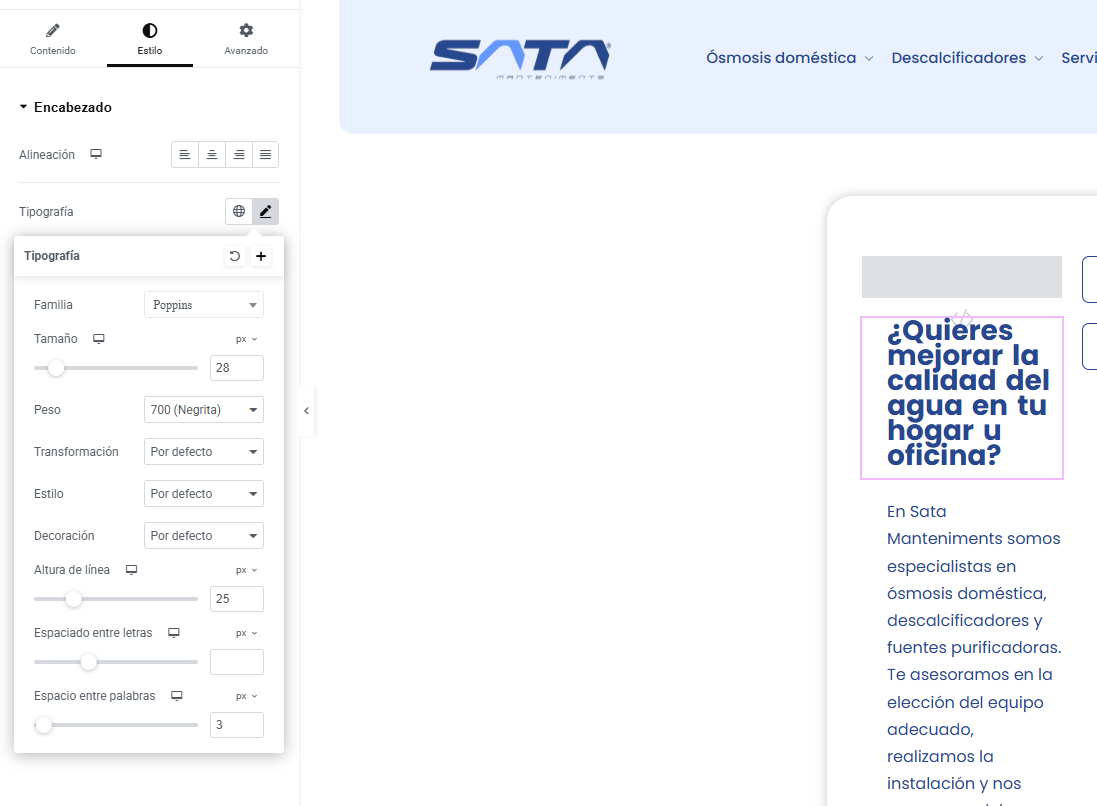Change Tamaño unit from px
This screenshot has height=806, width=1097.
[x=246, y=339]
